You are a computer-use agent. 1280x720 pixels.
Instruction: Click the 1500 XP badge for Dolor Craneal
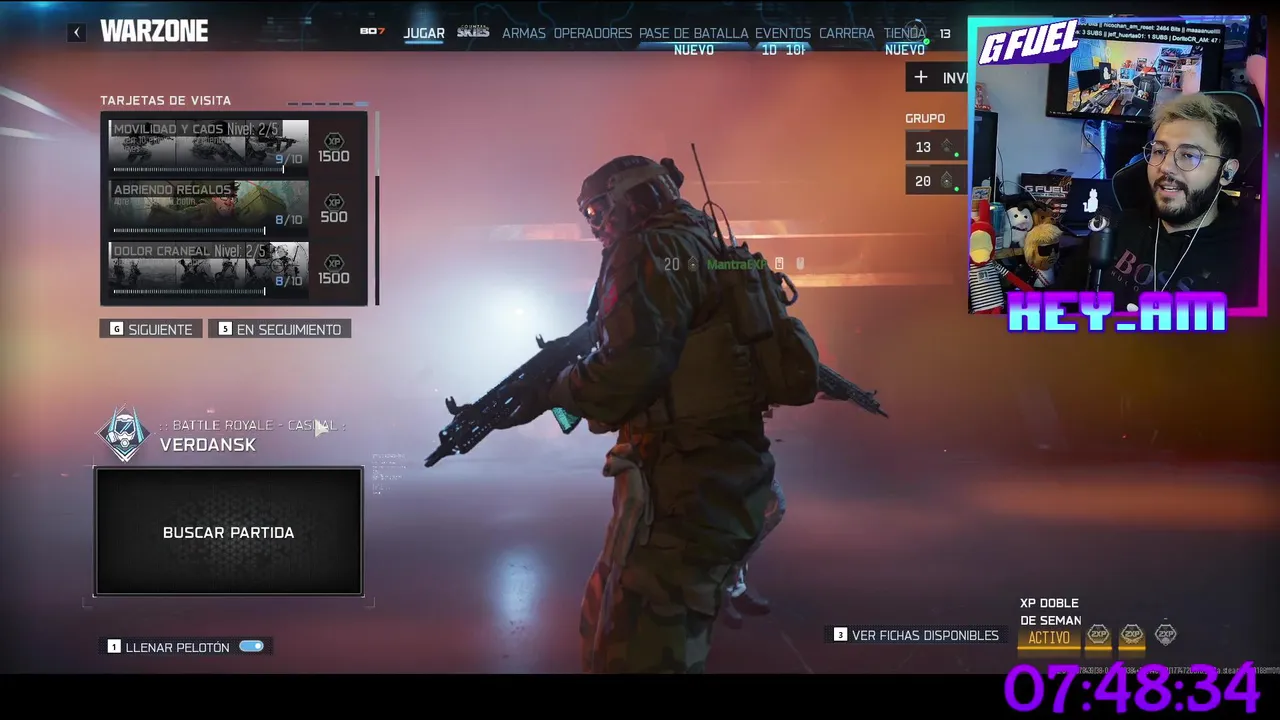pos(334,270)
